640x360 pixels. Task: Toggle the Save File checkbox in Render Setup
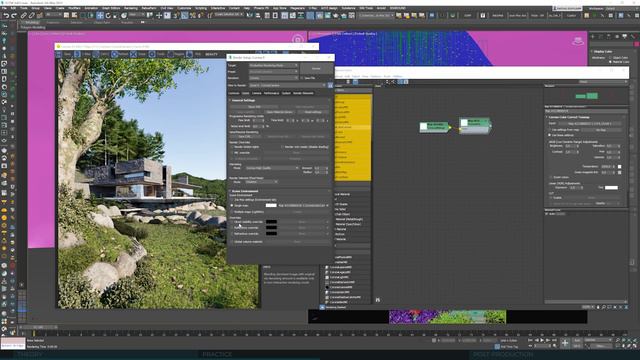pos(302,78)
